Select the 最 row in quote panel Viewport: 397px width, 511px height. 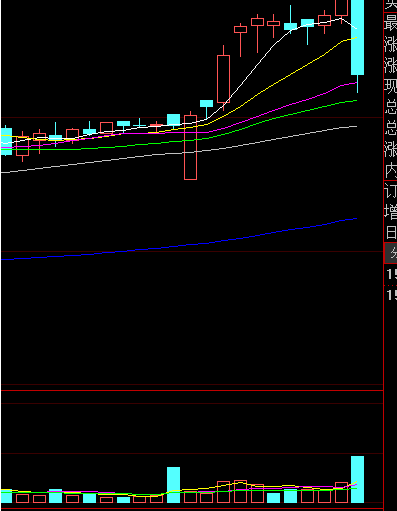coord(391,23)
